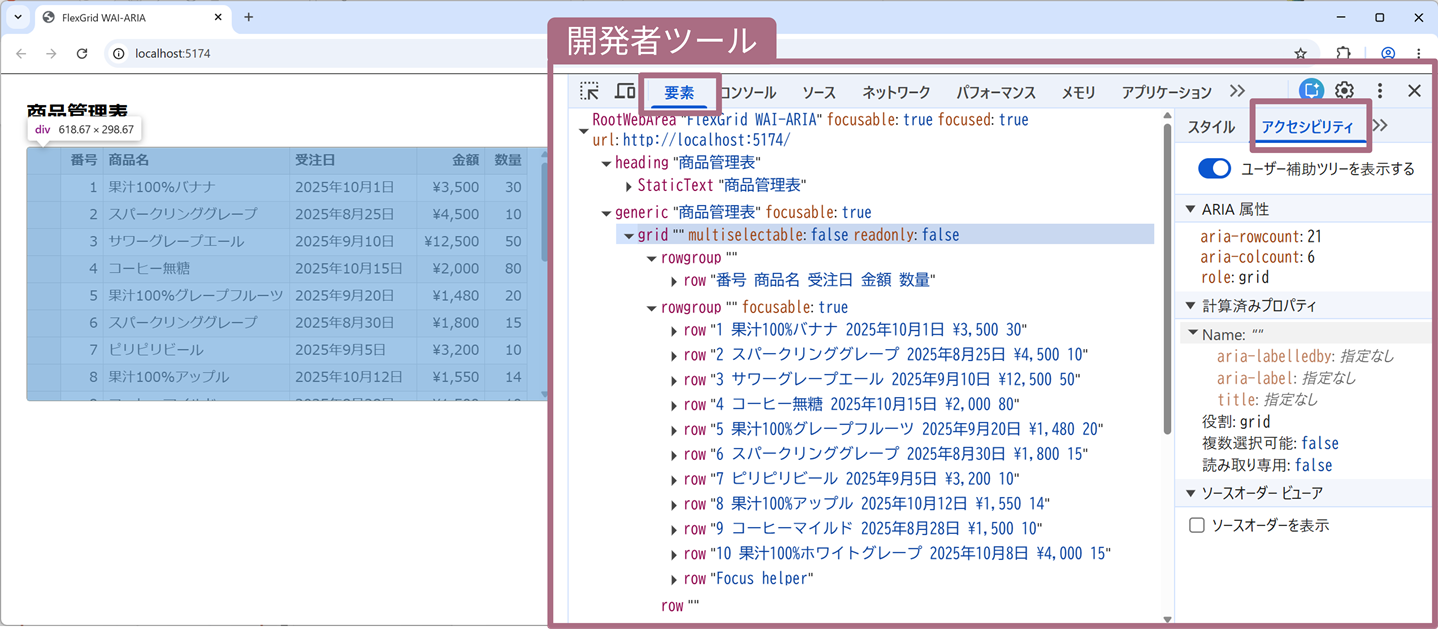Screen dimensions: 1438x629
Task: Show more DevTools tabs chevron
Action: click(x=1238, y=91)
